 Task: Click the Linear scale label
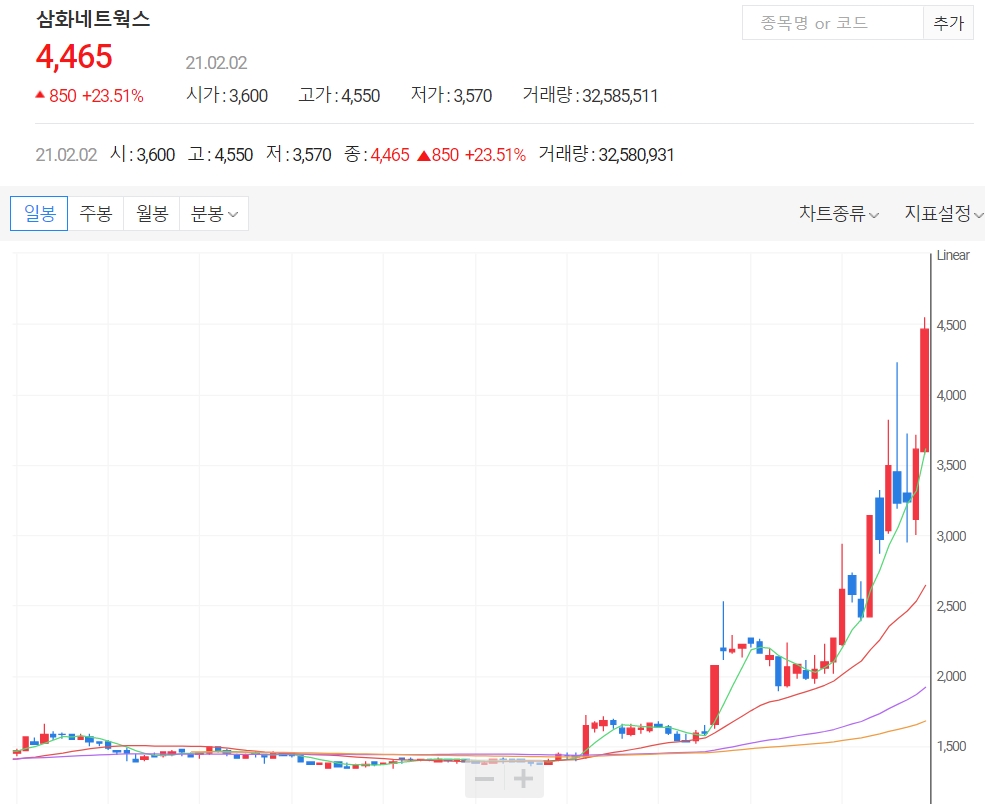[x=952, y=255]
